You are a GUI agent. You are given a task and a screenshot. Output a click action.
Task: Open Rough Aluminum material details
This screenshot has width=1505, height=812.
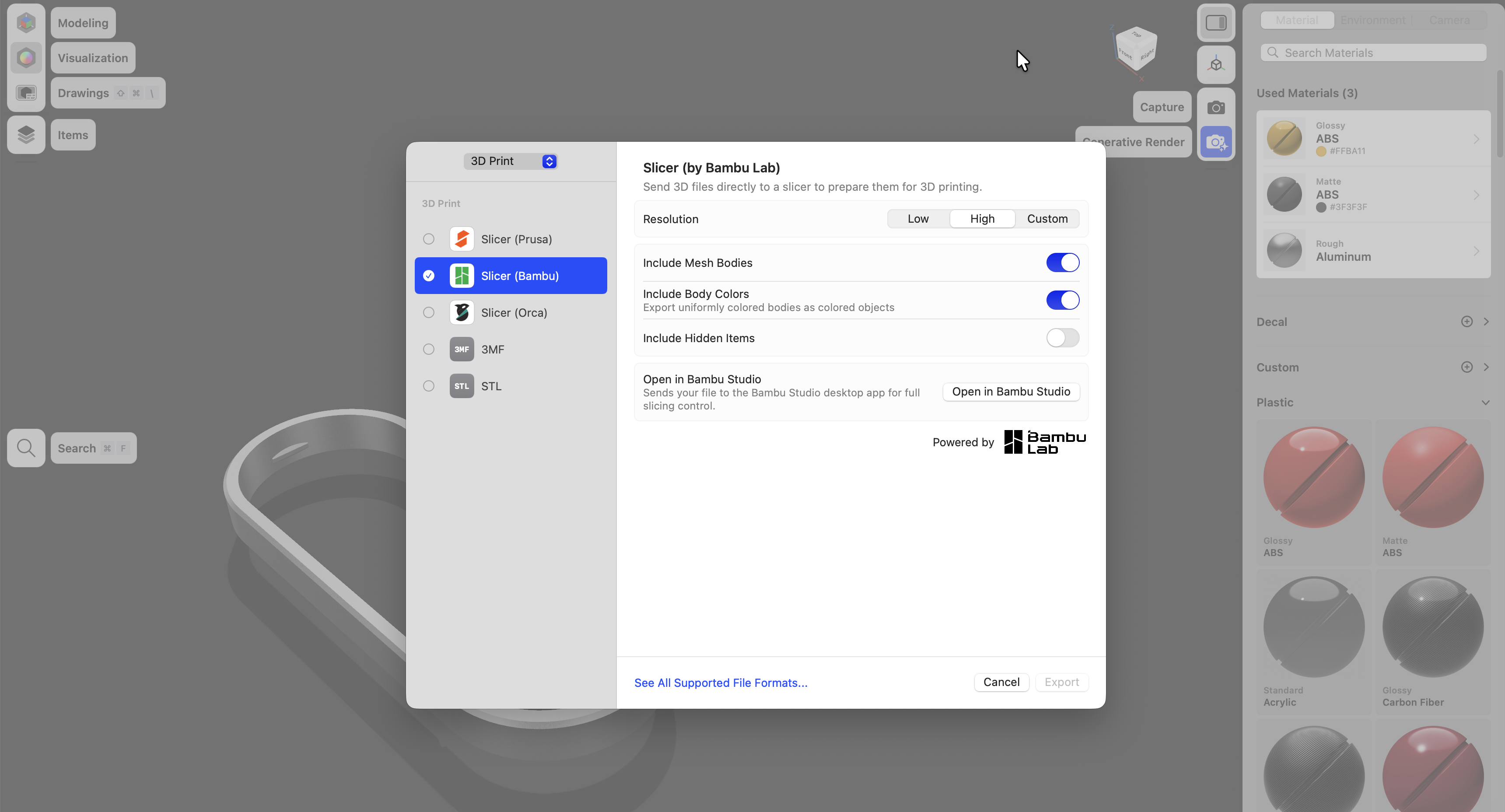tap(1373, 251)
